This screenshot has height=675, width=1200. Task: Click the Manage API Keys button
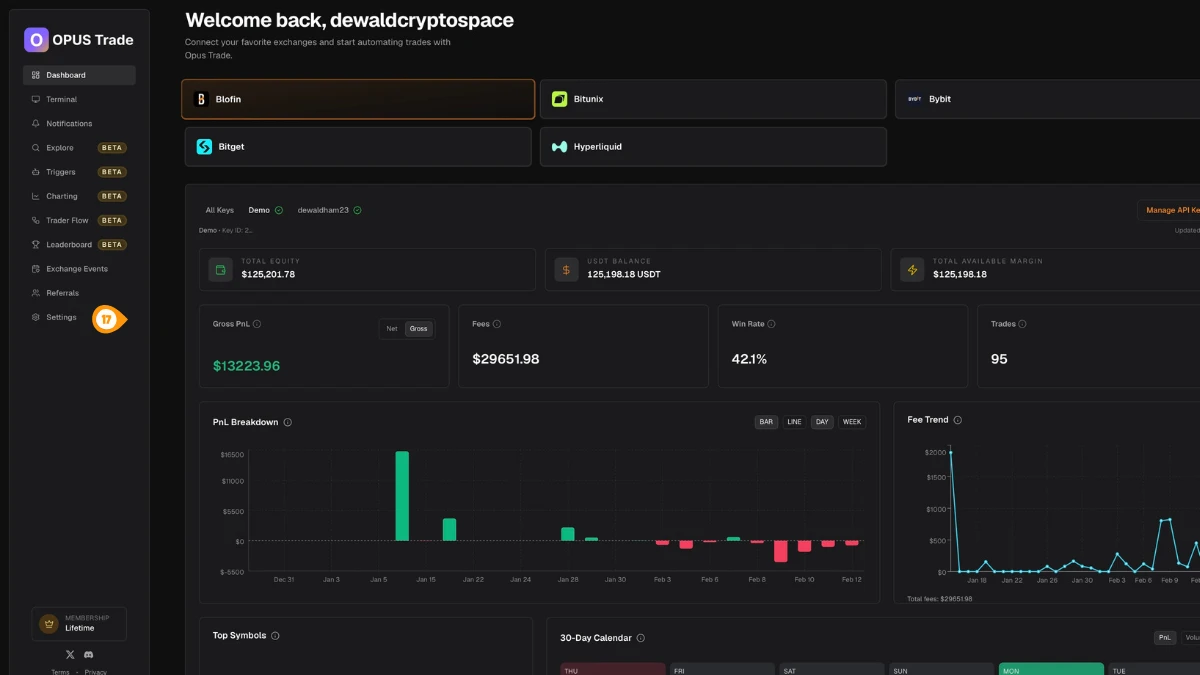pyautogui.click(x=1169, y=210)
